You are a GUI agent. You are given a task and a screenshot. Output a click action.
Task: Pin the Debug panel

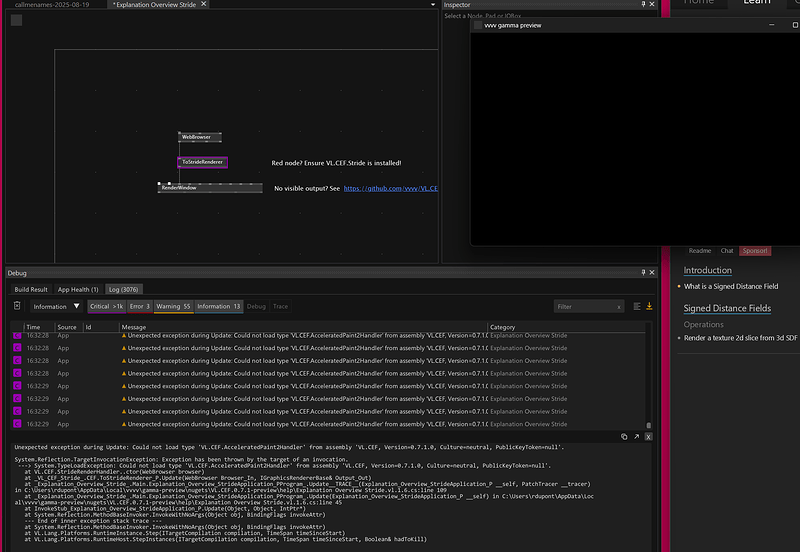[x=643, y=272]
